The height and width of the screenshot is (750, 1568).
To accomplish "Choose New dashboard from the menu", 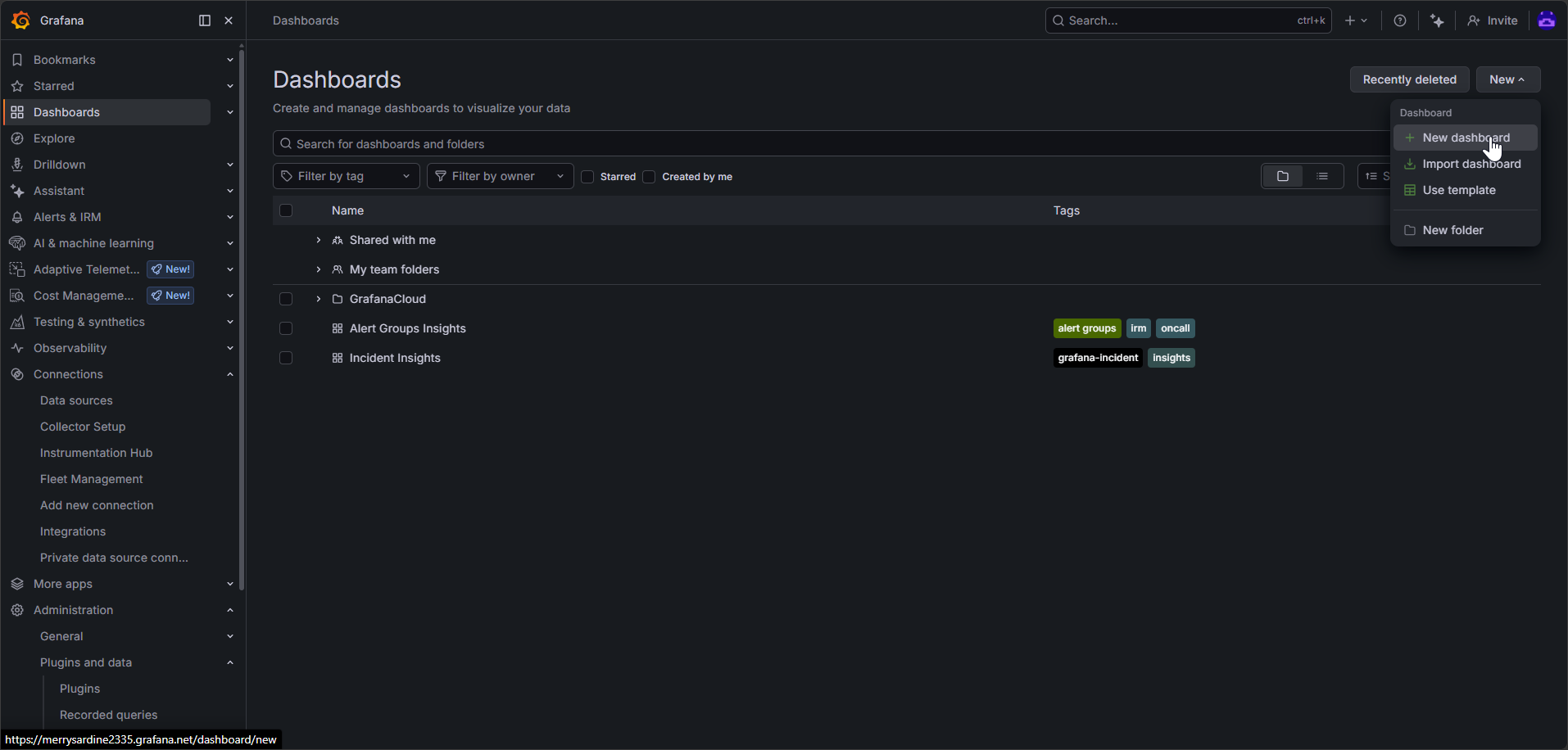I will click(x=1466, y=138).
